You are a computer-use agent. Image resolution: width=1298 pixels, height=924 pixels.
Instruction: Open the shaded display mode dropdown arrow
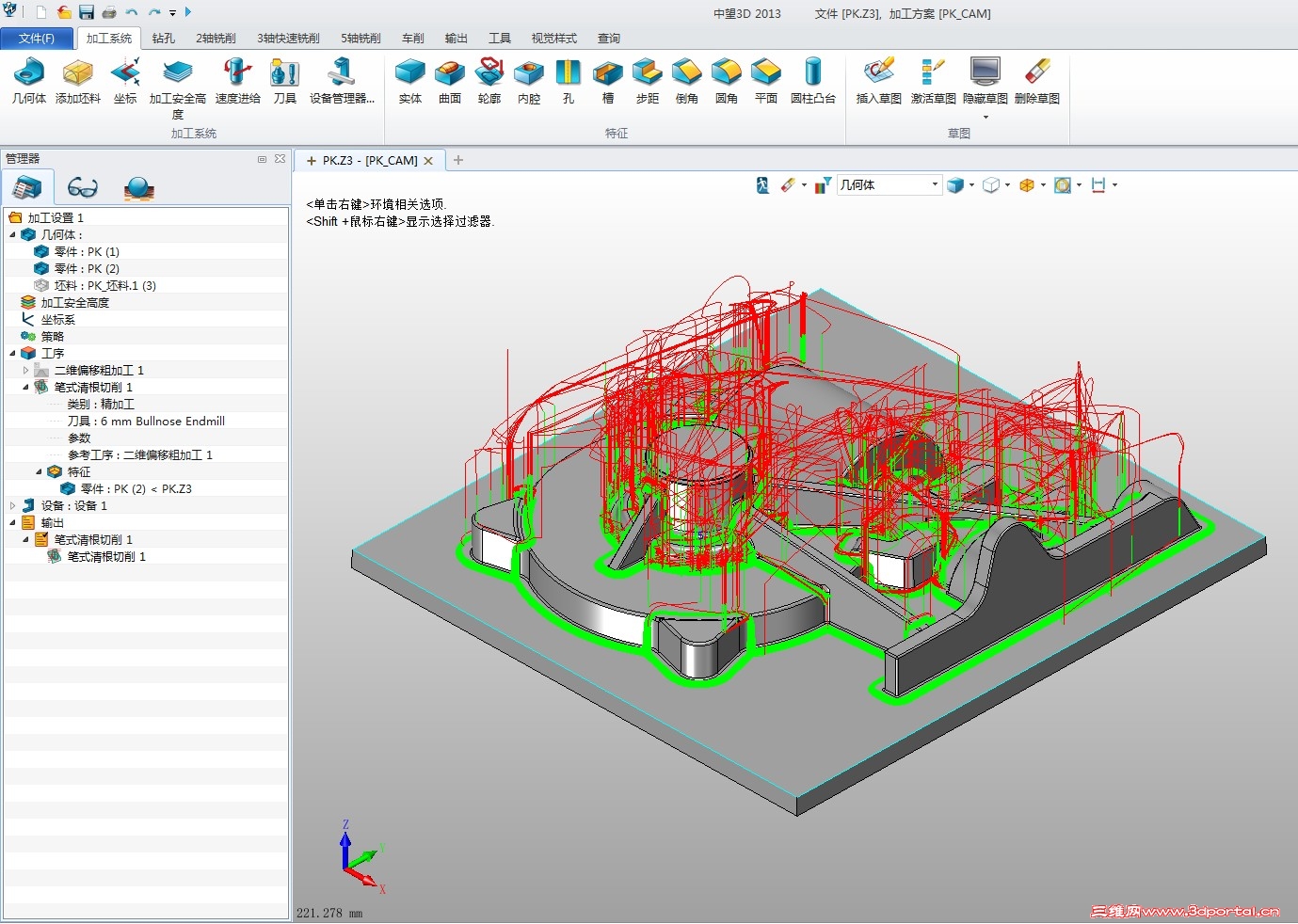pos(972,185)
